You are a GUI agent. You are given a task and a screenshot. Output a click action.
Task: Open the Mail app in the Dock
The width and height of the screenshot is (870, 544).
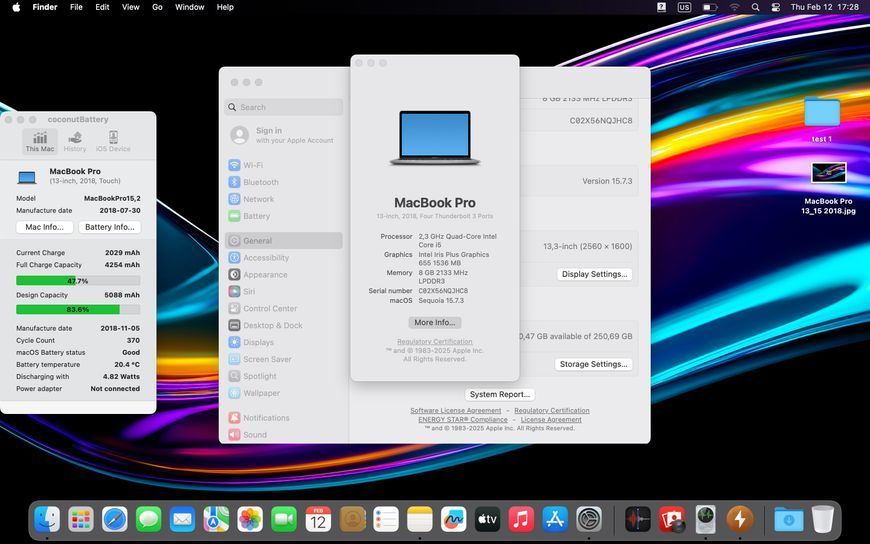183,520
